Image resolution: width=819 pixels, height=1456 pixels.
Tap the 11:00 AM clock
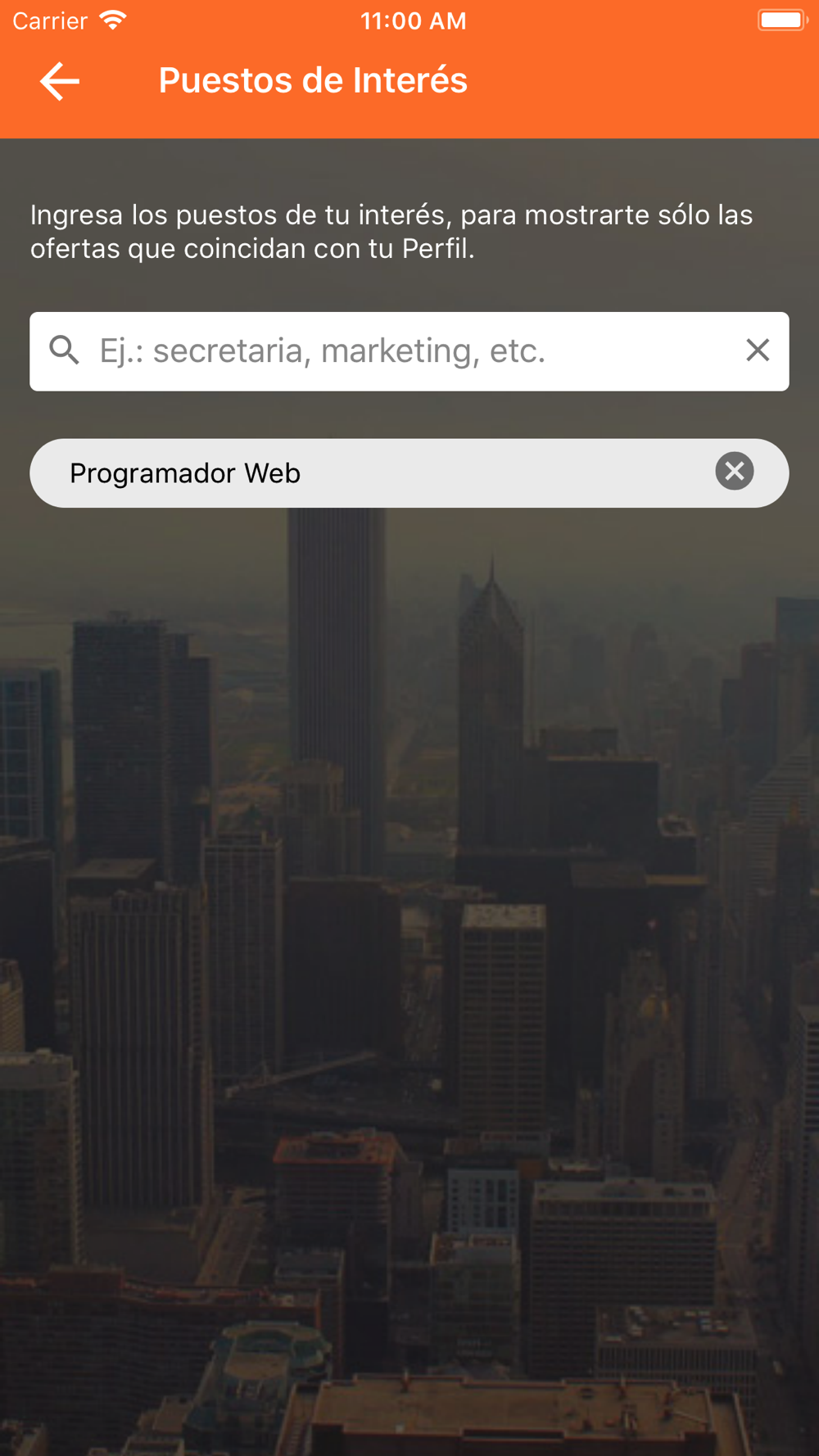coord(413,20)
